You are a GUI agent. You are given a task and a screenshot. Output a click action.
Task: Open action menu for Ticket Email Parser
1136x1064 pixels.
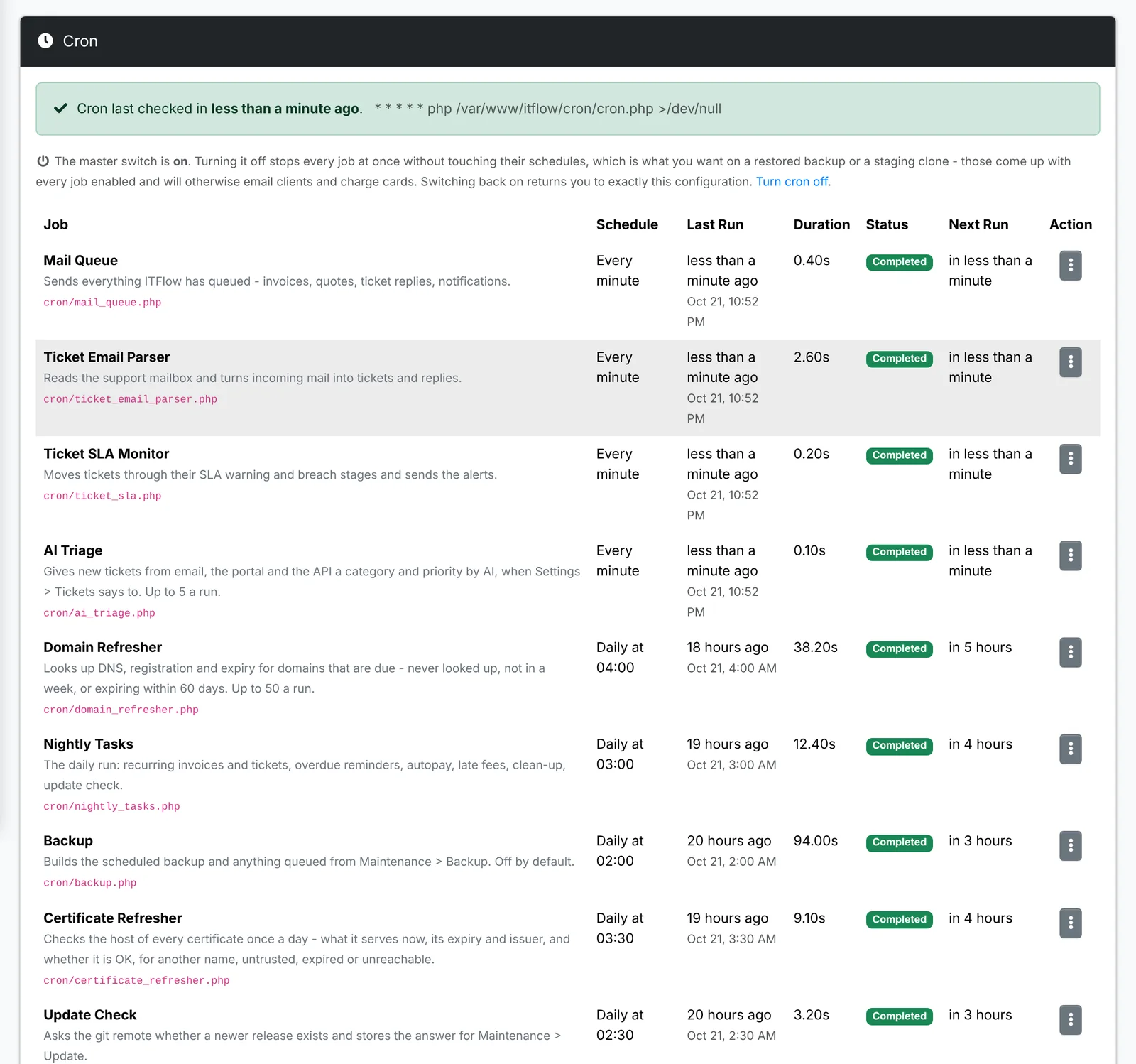tap(1070, 362)
